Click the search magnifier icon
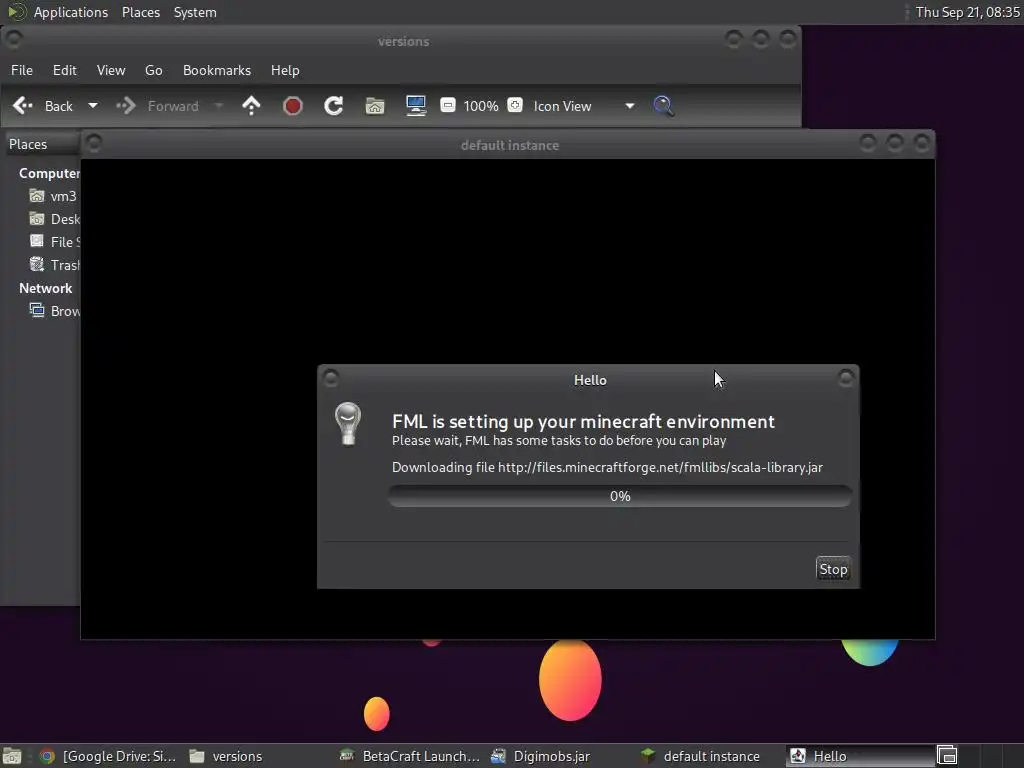This screenshot has height=768, width=1024. pos(664,106)
